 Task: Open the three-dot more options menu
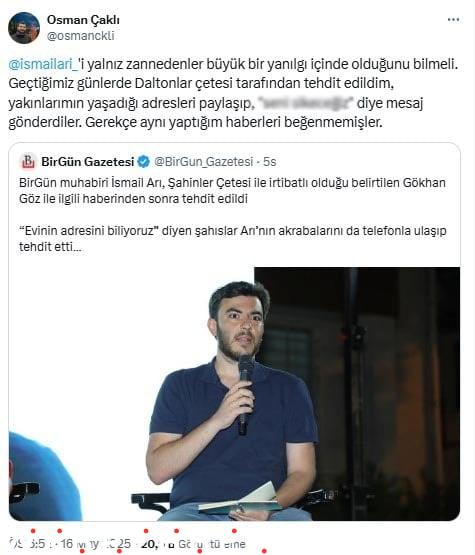[x=453, y=20]
